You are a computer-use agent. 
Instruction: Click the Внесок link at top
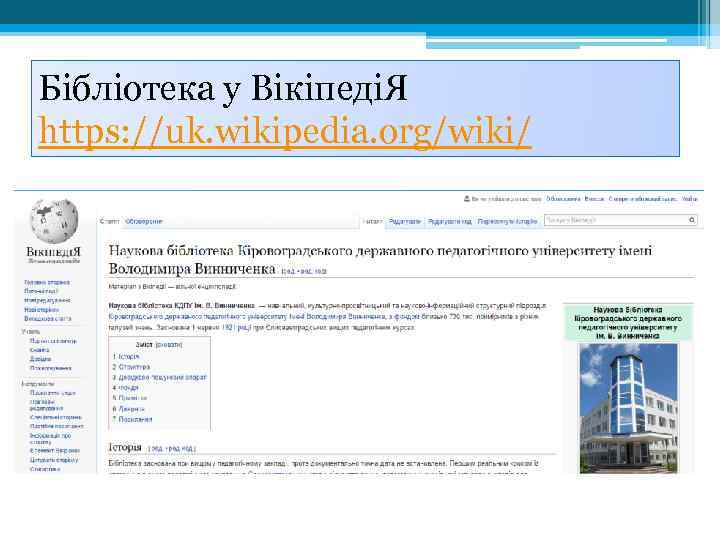594,199
